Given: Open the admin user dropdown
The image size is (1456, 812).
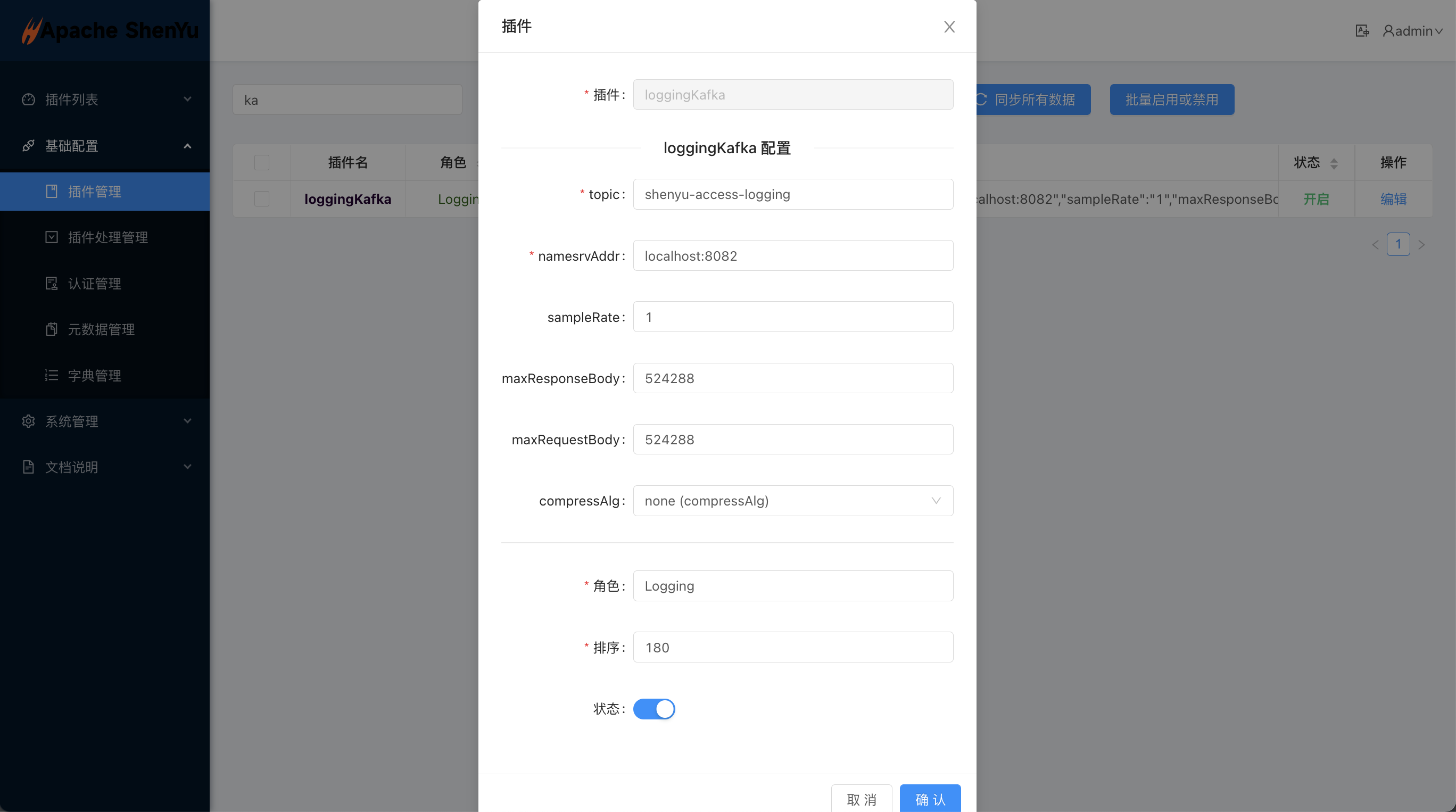Looking at the screenshot, I should click(x=1412, y=31).
